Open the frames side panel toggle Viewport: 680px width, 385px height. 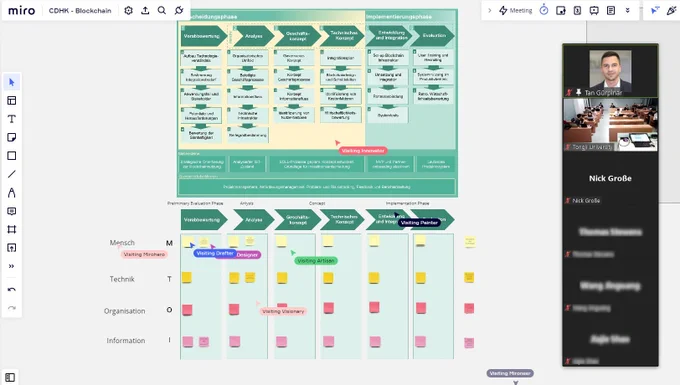click(10, 377)
